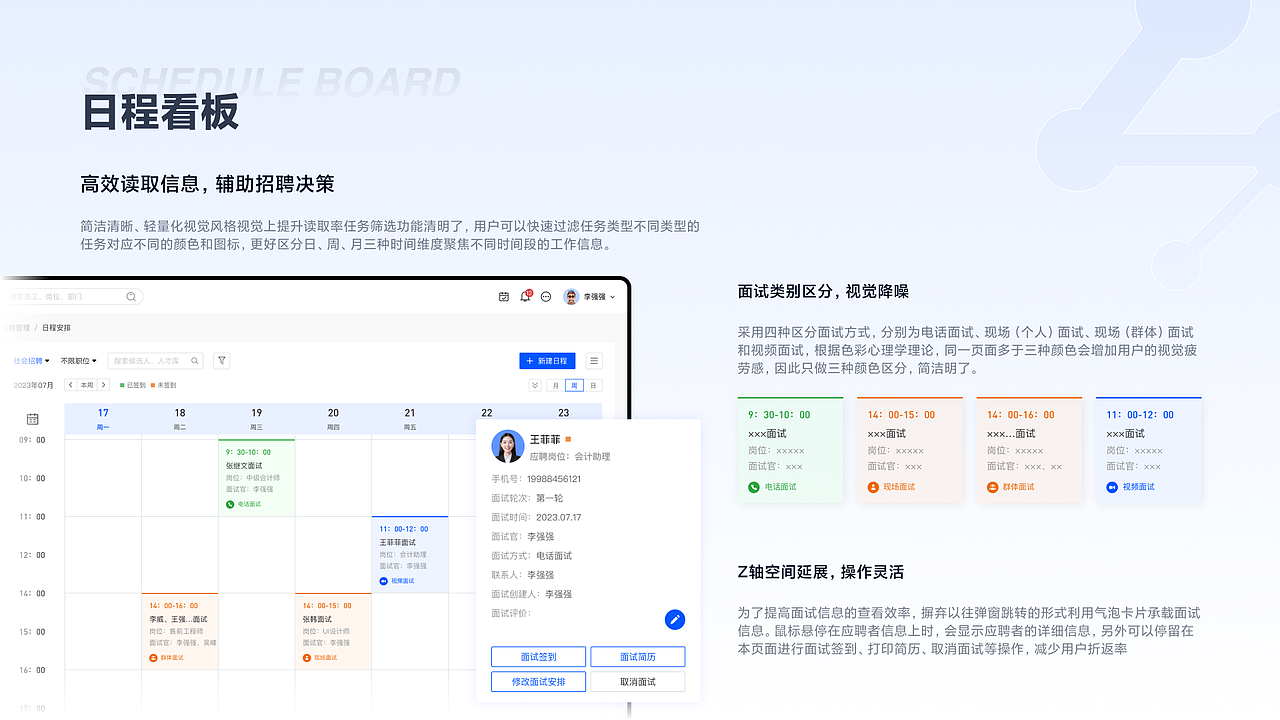Click group interview icon on 李威 event
This screenshot has height=720, width=1280.
pyautogui.click(x=153, y=658)
